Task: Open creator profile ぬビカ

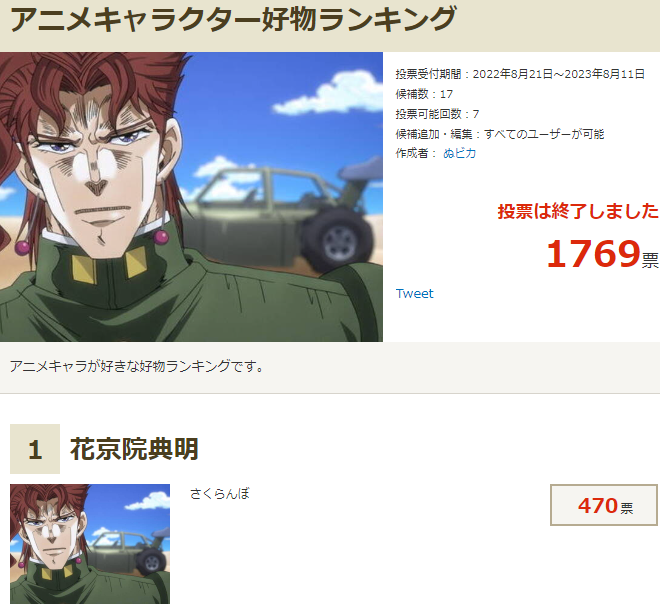Action: tap(459, 153)
